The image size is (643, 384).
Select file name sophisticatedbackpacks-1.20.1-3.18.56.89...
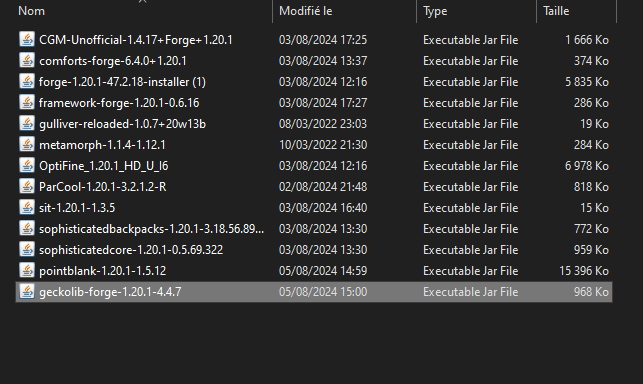click(x=151, y=229)
